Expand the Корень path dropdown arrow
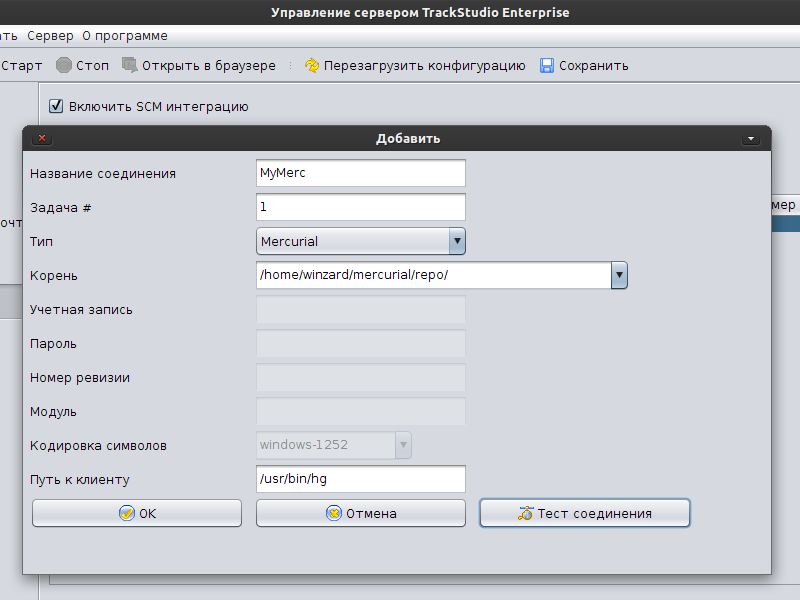Screen dimensions: 800x600 pos(619,275)
